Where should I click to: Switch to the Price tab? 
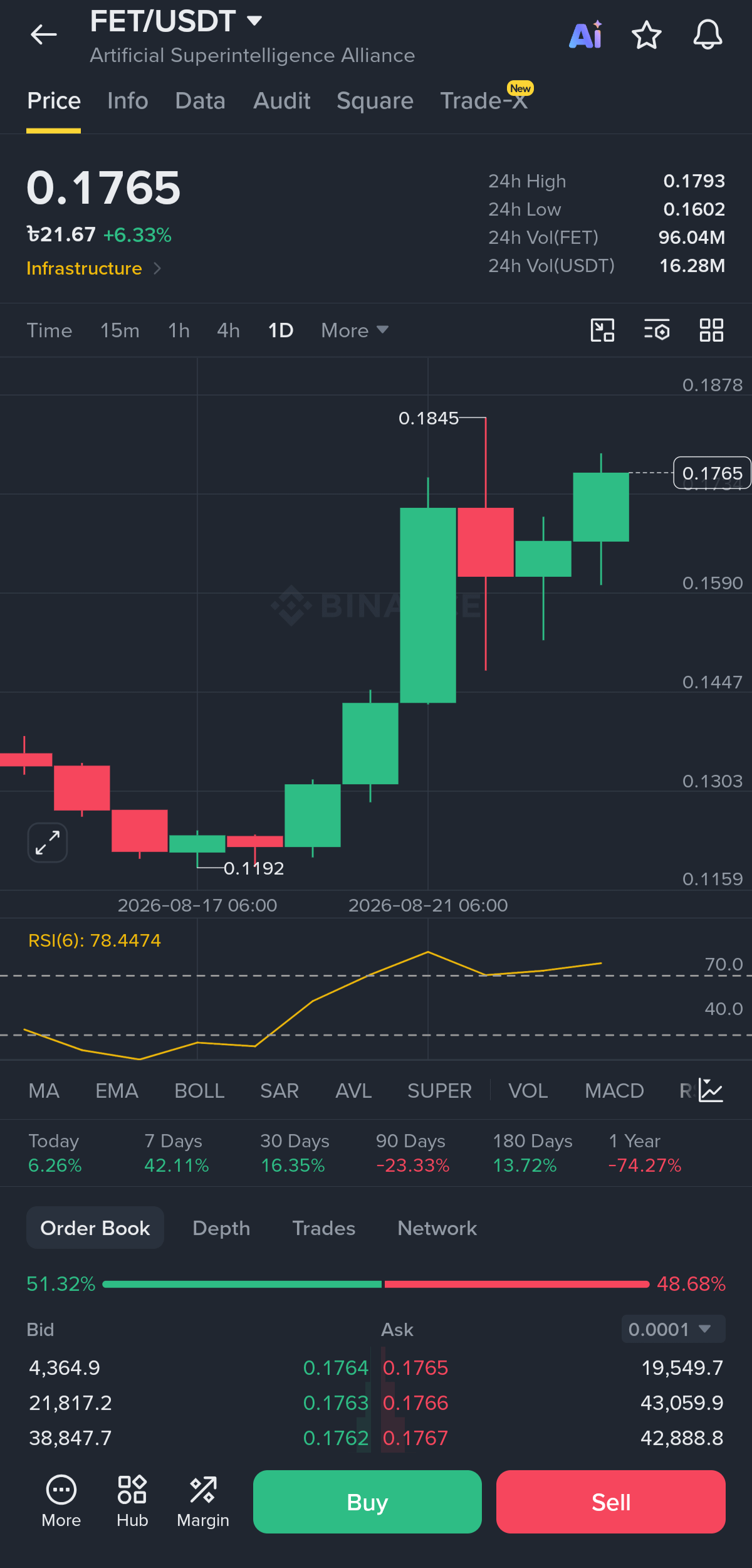click(x=54, y=101)
